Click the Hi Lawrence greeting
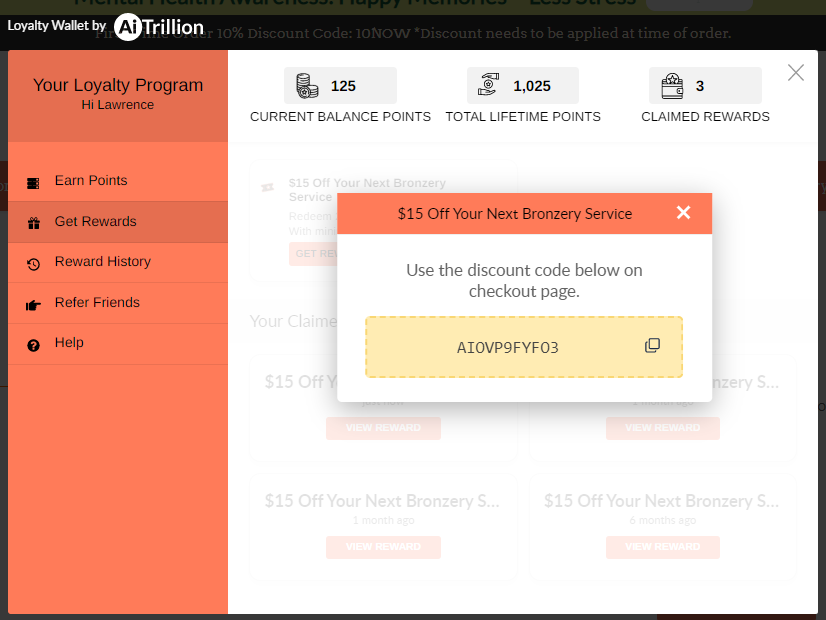 pyautogui.click(x=117, y=105)
